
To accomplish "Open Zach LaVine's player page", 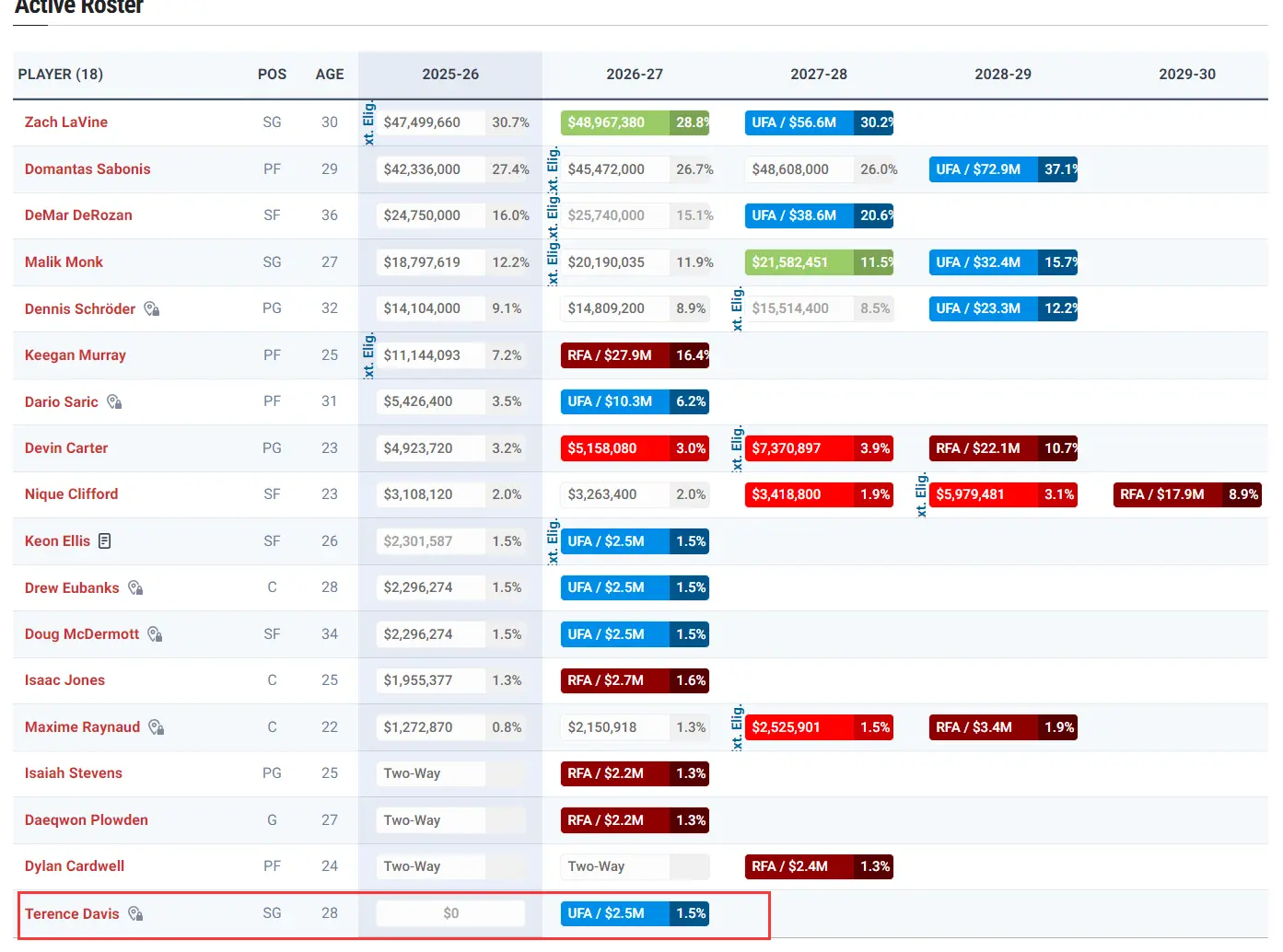I will click(66, 122).
